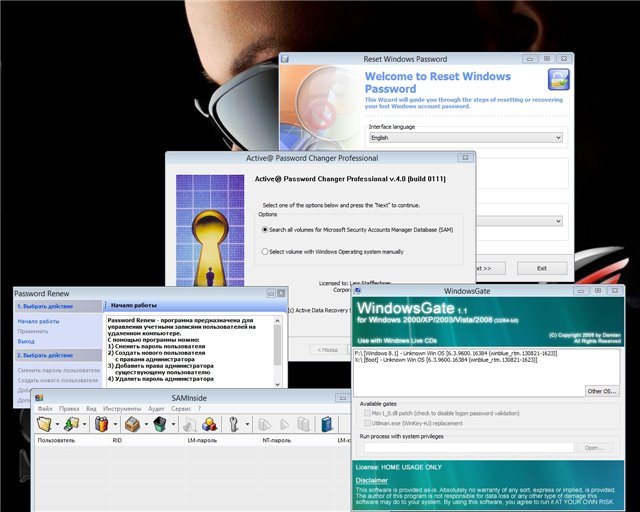Select 'Search all volumes' SAM radio option
Screen dimensions: 640x512
[265, 229]
